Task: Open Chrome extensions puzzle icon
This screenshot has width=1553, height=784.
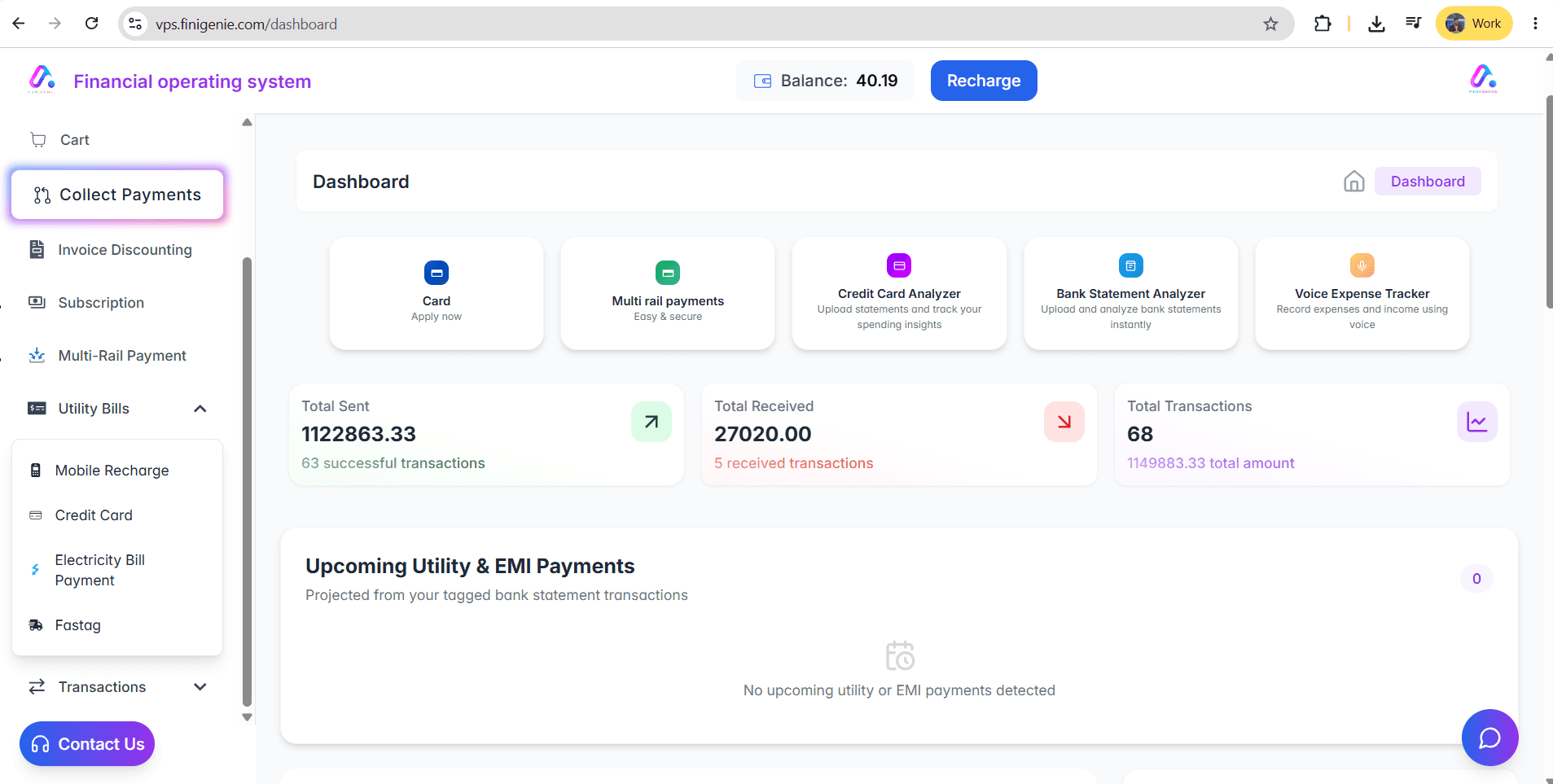Action: (x=1323, y=24)
